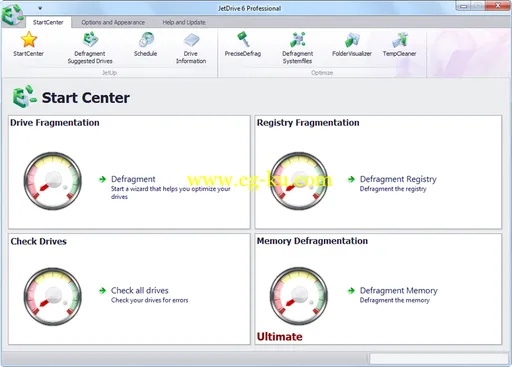Click the status bar progress field

point(439,359)
